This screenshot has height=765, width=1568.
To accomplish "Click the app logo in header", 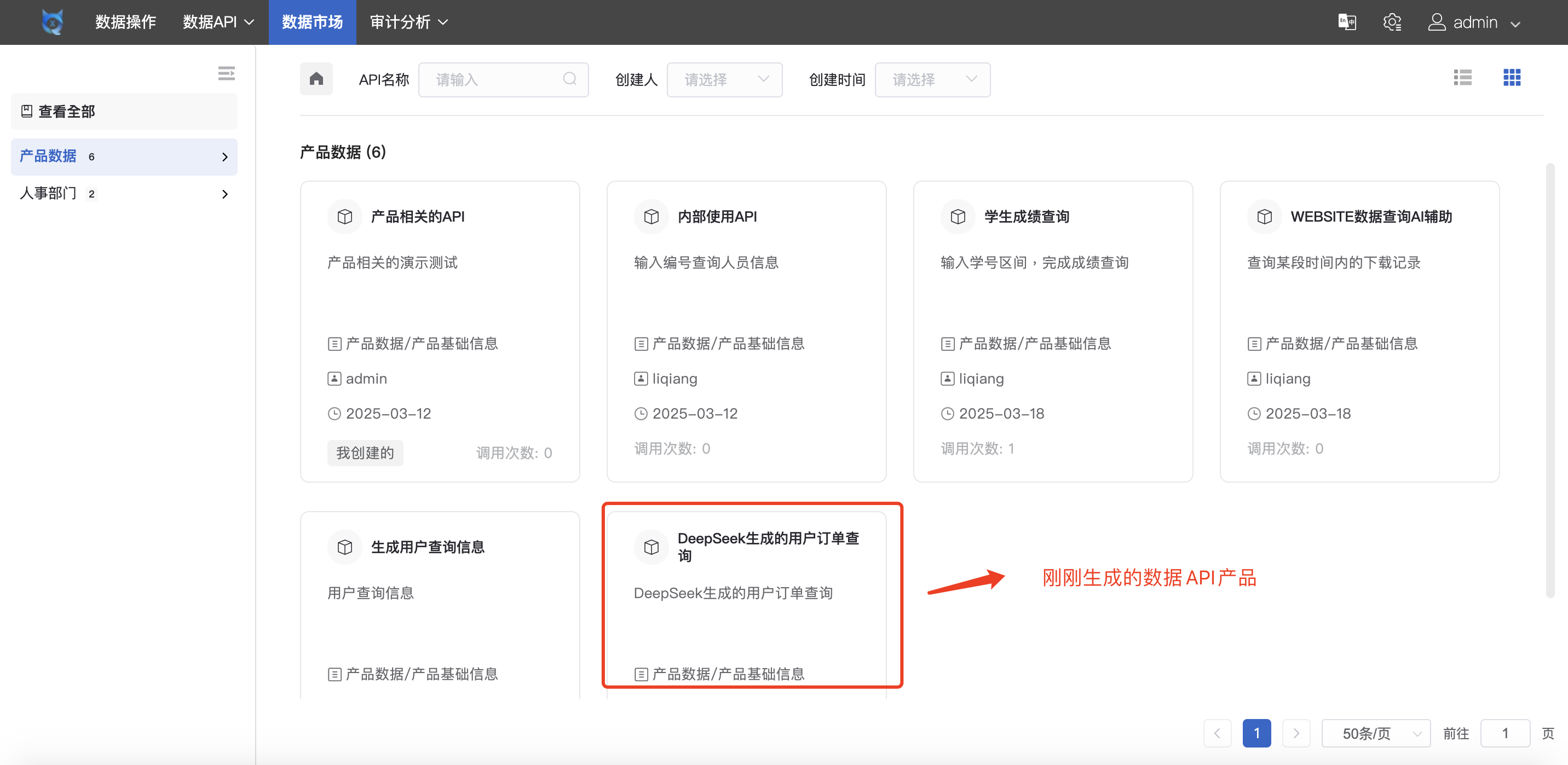I will (x=53, y=22).
